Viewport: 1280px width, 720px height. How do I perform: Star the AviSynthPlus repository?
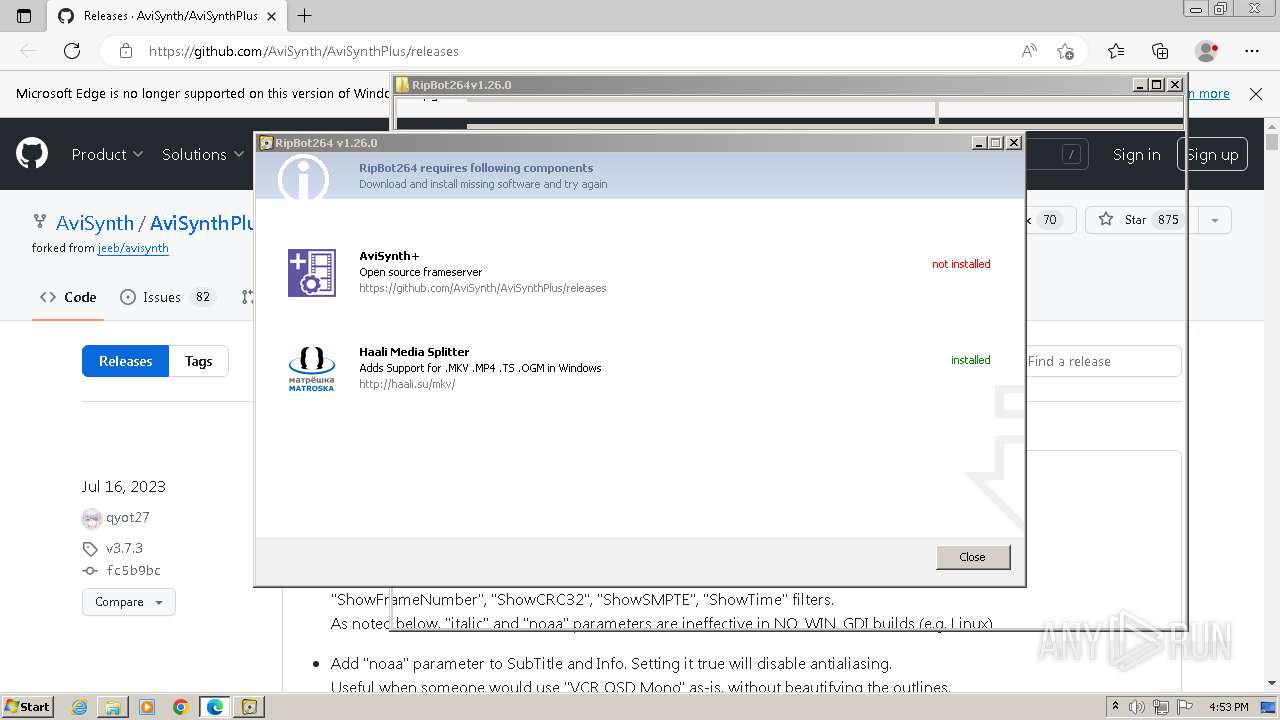coord(1139,220)
